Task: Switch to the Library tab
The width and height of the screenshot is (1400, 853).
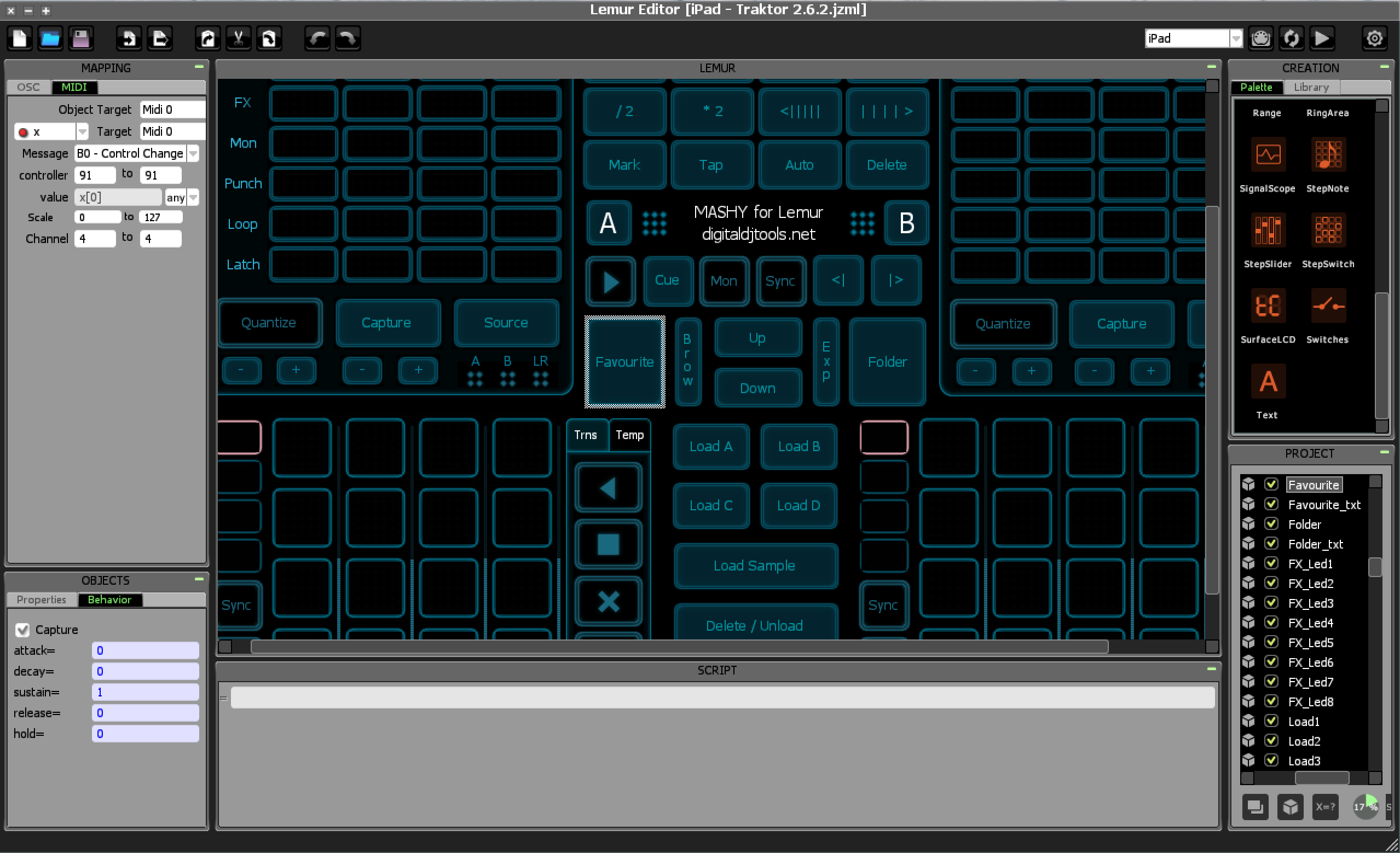Action: 1311,87
